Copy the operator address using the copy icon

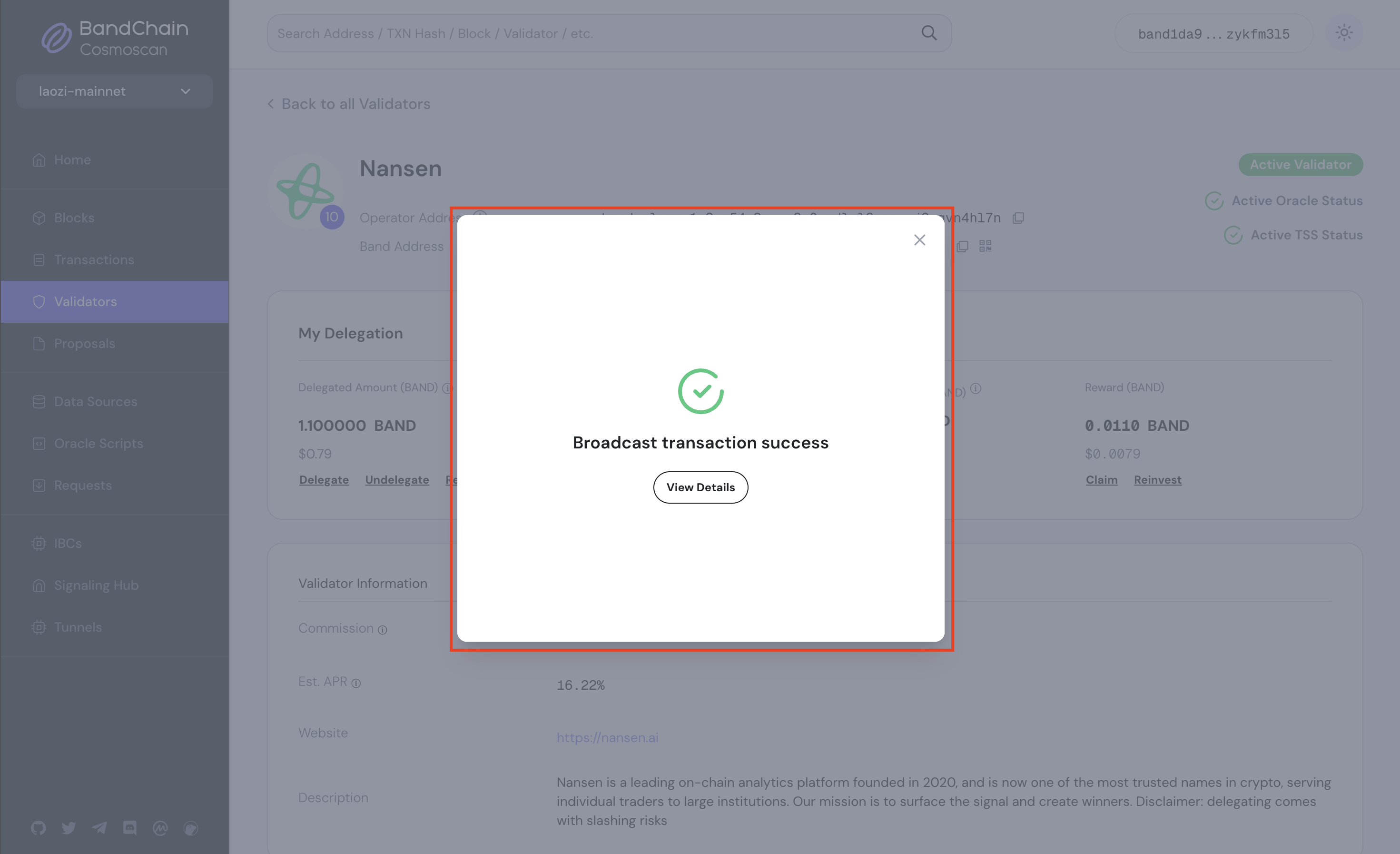1018,218
